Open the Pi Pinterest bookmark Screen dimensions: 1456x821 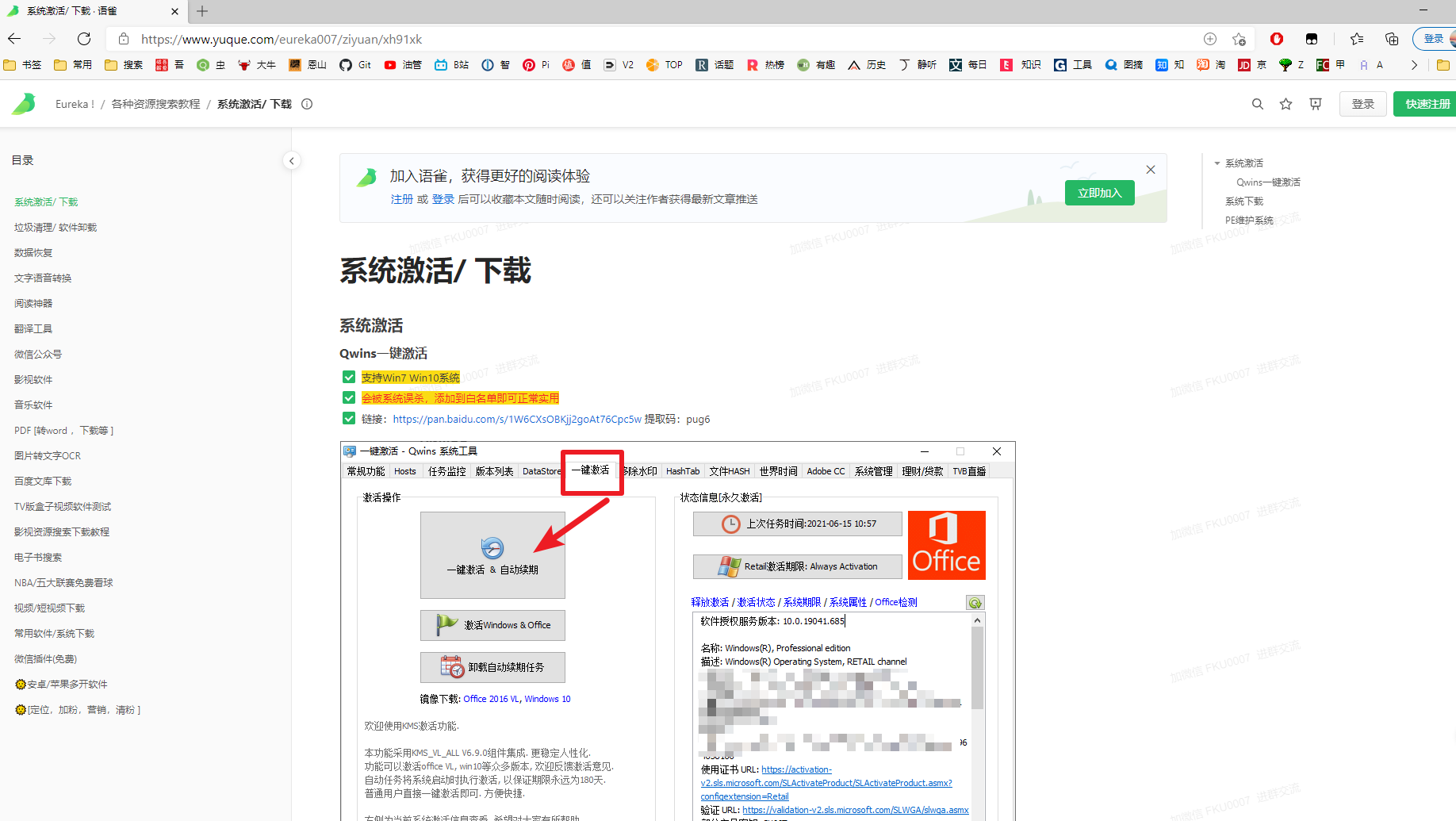(536, 65)
